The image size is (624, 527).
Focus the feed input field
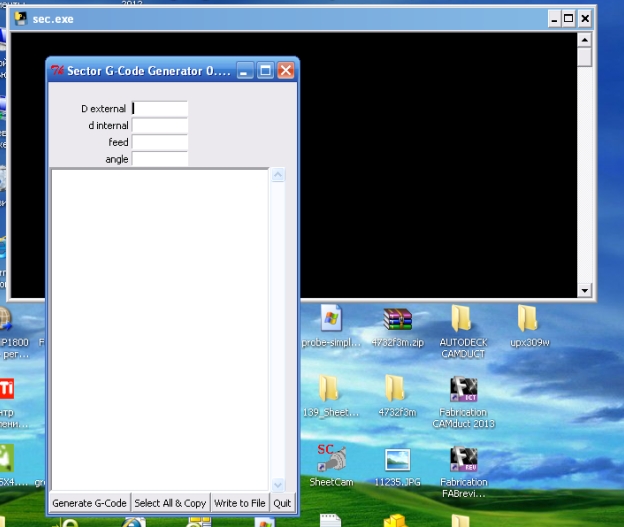(160, 142)
